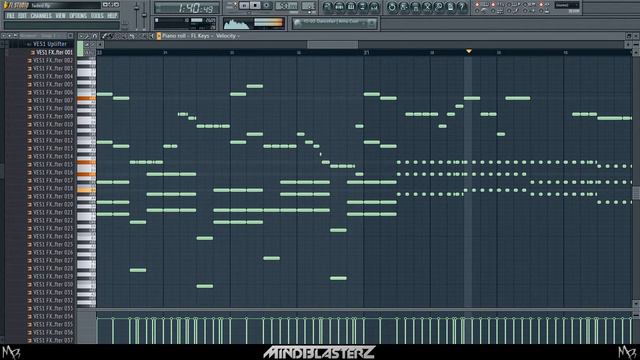Click the main volume slider
Viewport: 640px width, 360px height.
pyautogui.click(x=136, y=16)
